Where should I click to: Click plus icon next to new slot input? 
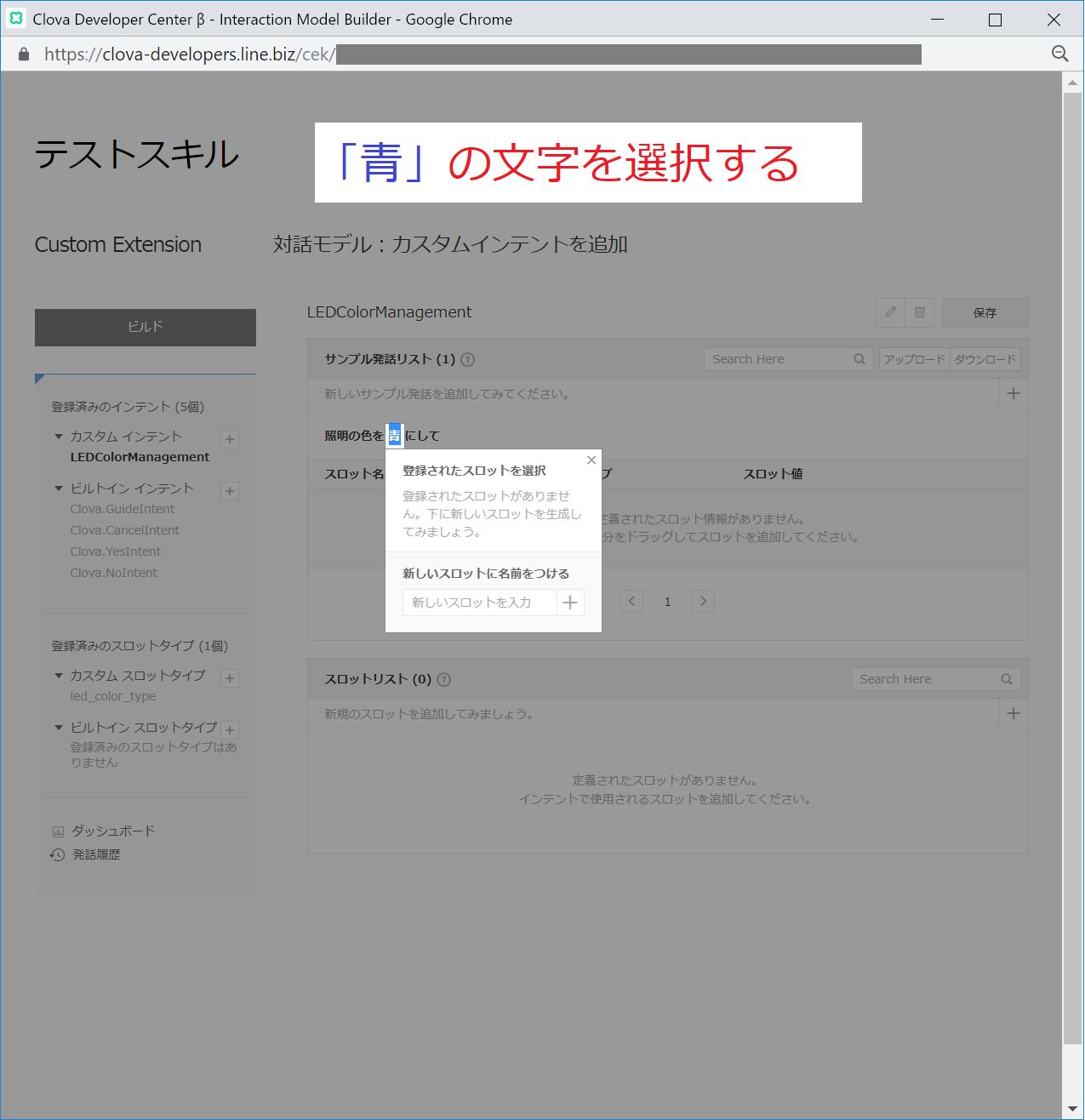(x=570, y=603)
